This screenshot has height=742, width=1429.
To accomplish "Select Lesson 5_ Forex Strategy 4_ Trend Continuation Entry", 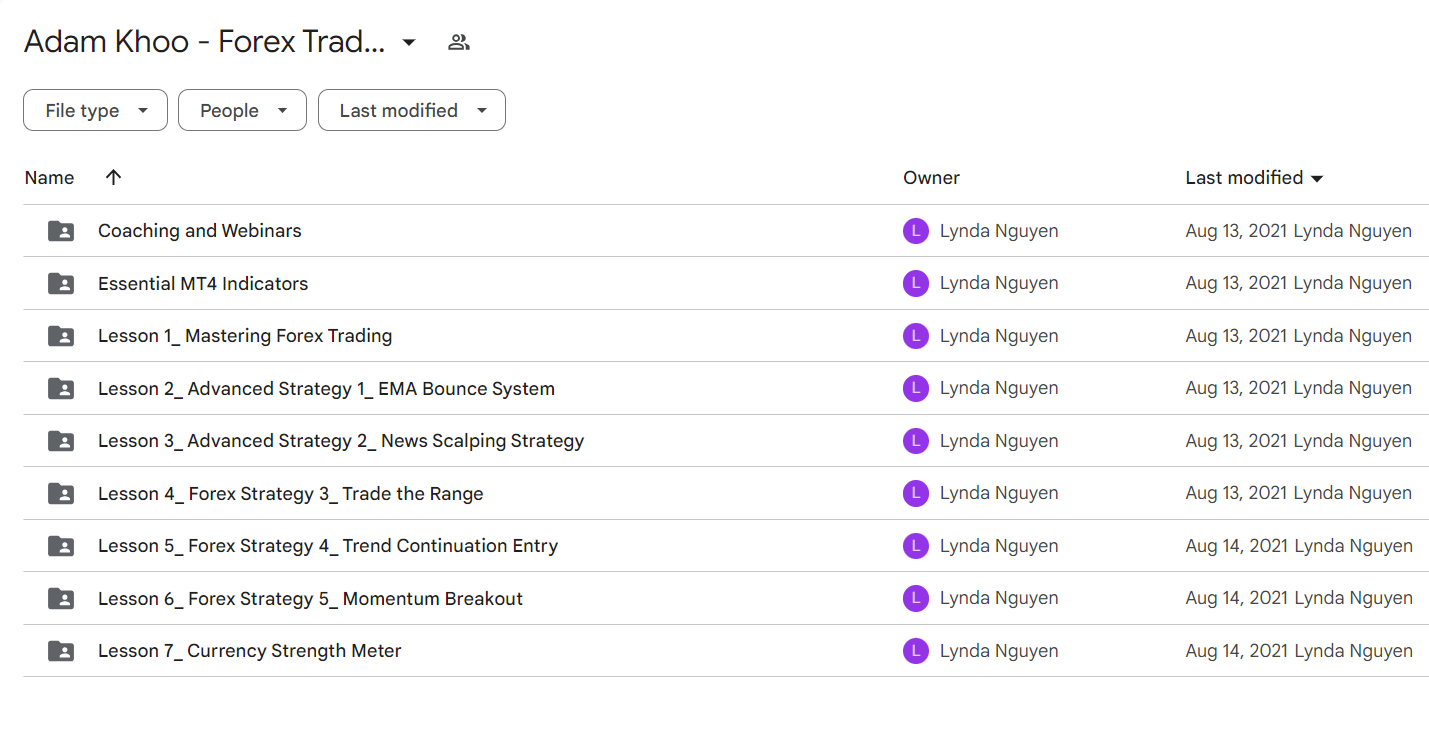I will pyautogui.click(x=328, y=546).
